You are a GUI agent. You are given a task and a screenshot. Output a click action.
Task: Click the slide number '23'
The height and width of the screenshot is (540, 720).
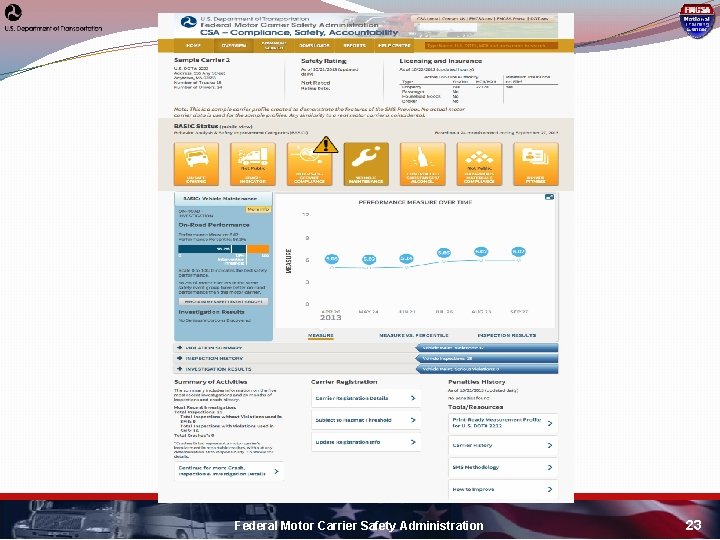point(693,525)
